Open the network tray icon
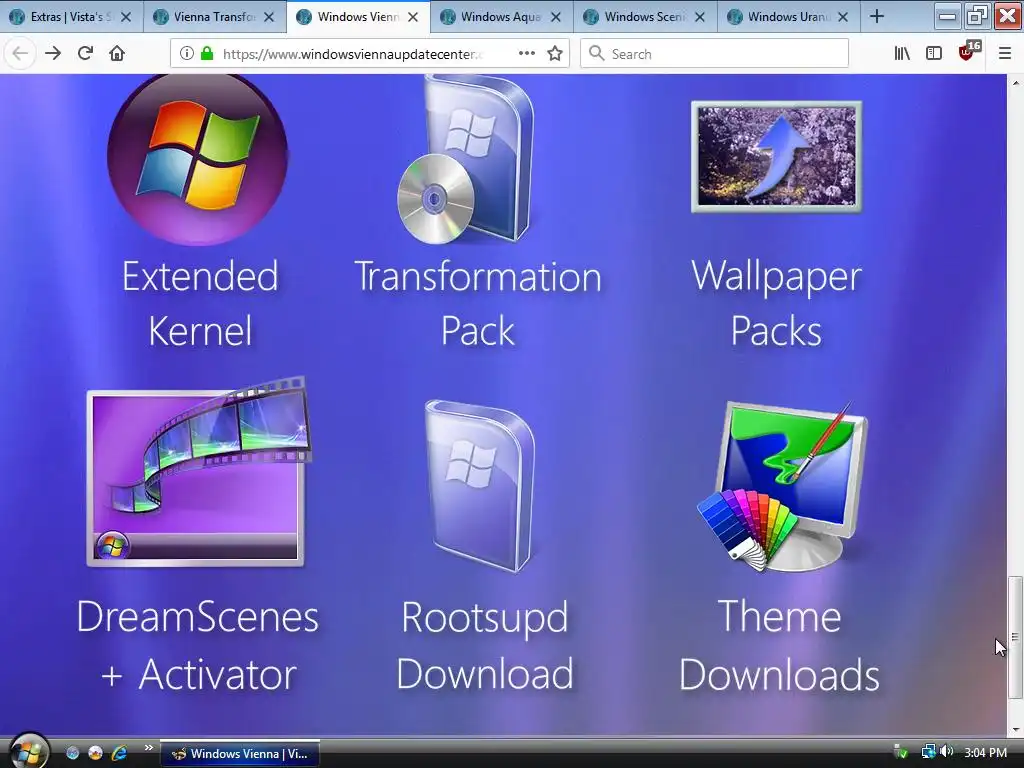 point(928,752)
